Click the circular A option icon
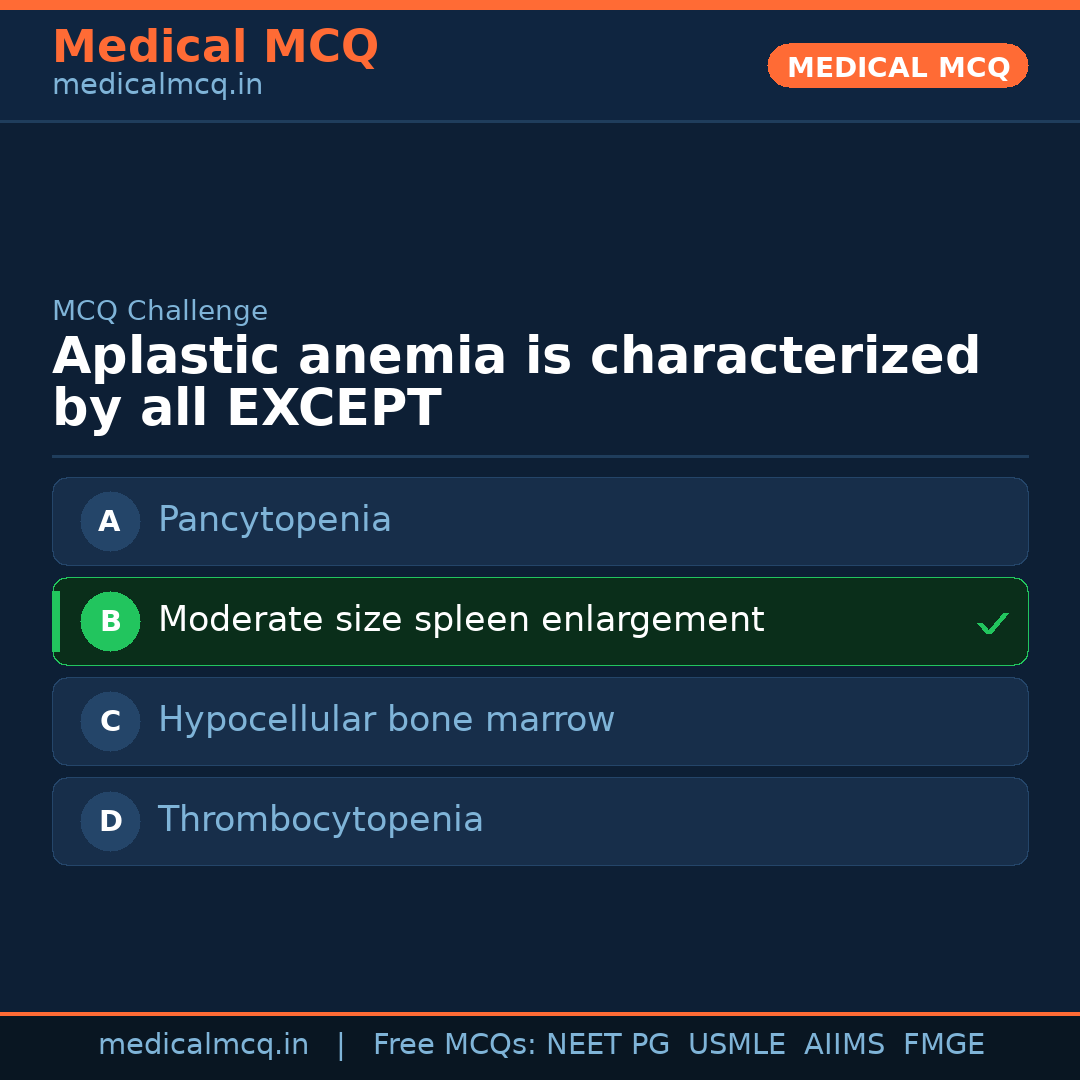Screen dimensions: 1080x1080 click(x=110, y=521)
